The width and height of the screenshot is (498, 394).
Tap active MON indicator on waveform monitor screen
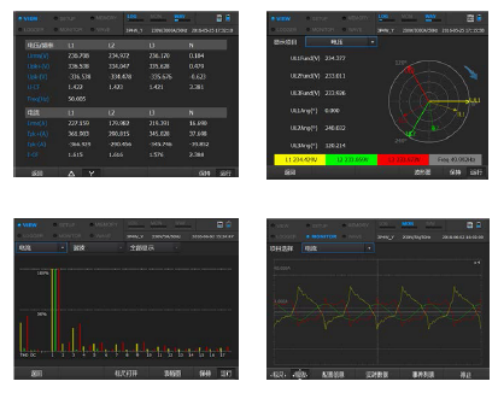(x=408, y=225)
